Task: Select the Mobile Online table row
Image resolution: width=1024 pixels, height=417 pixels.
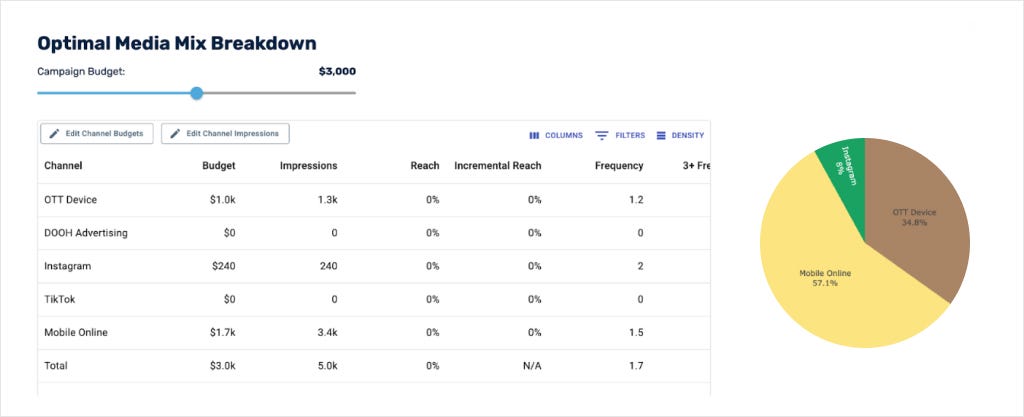Action: [374, 333]
